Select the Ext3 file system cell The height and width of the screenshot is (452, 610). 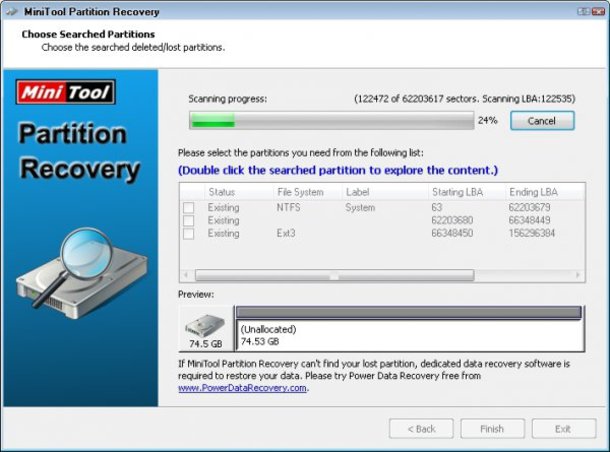(x=286, y=233)
